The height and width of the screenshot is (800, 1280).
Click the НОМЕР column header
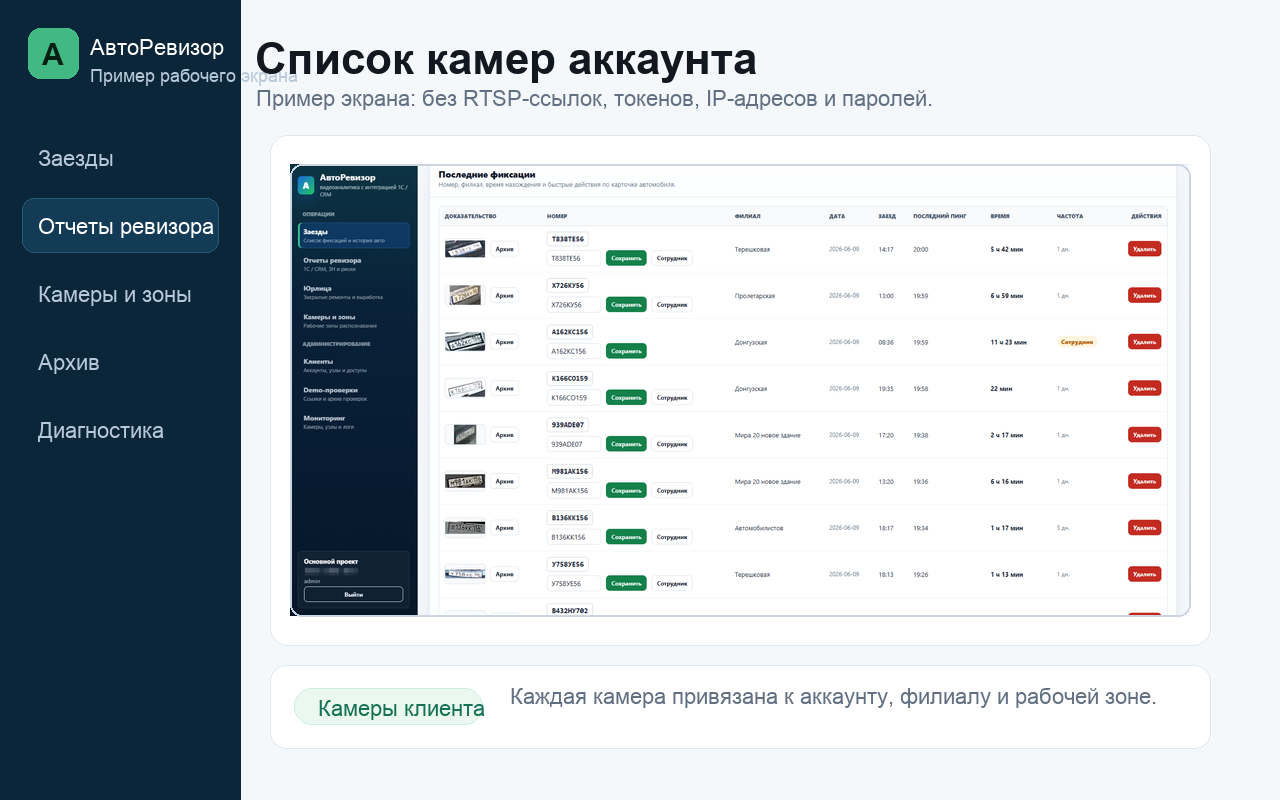(x=557, y=216)
